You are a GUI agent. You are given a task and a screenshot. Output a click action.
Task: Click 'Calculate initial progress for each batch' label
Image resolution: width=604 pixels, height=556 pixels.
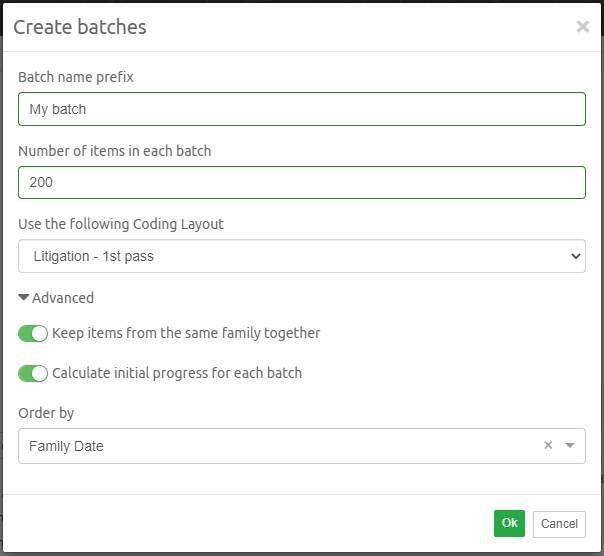click(x=177, y=373)
